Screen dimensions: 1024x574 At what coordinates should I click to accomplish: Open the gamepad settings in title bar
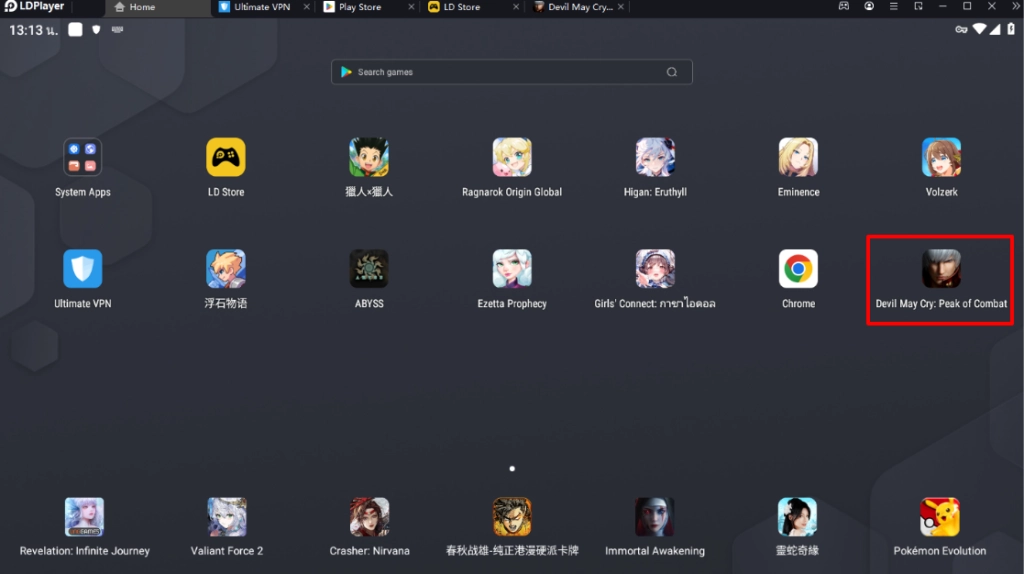point(844,7)
